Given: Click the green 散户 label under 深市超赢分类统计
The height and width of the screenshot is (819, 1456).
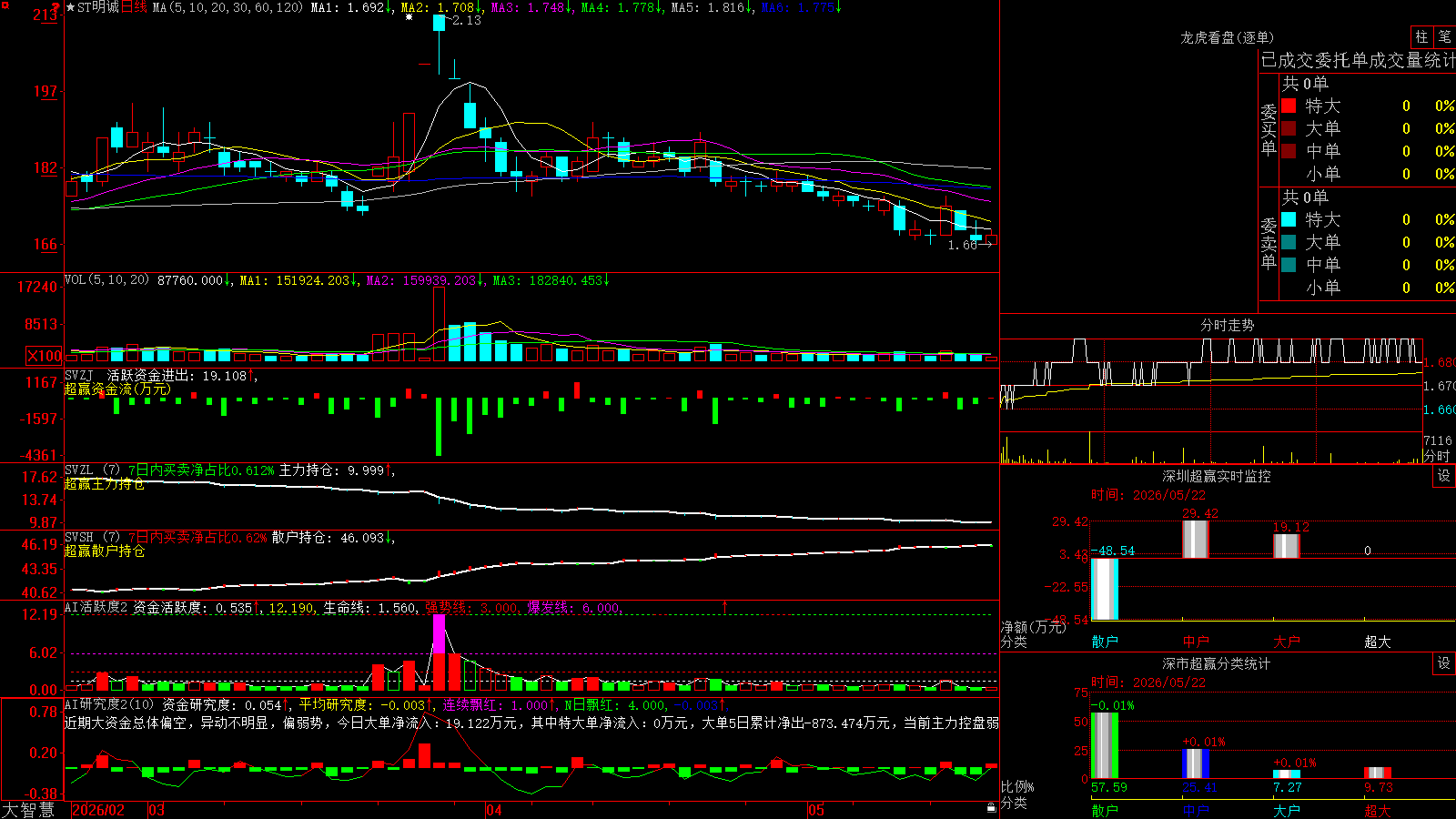Looking at the screenshot, I should (1105, 810).
